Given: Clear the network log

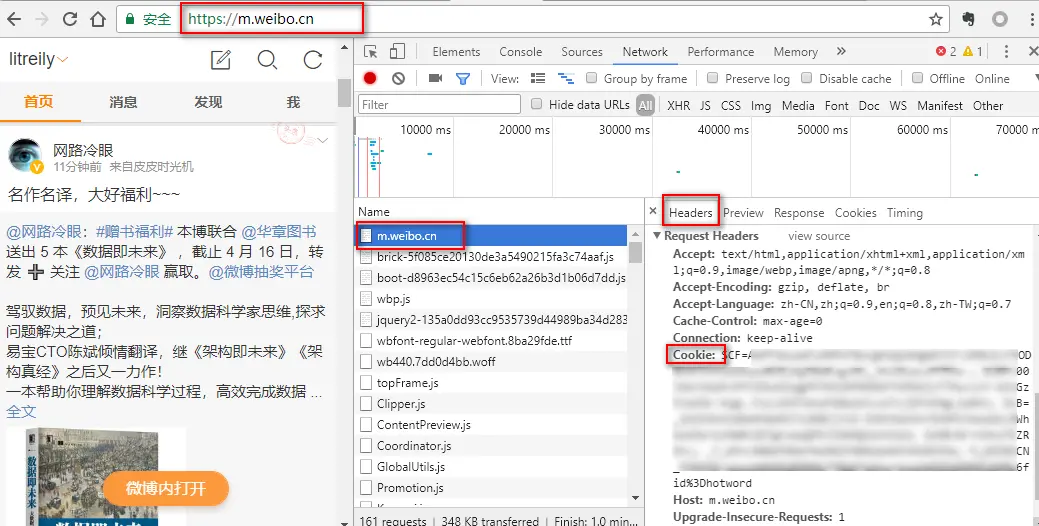Looking at the screenshot, I should (x=398, y=78).
